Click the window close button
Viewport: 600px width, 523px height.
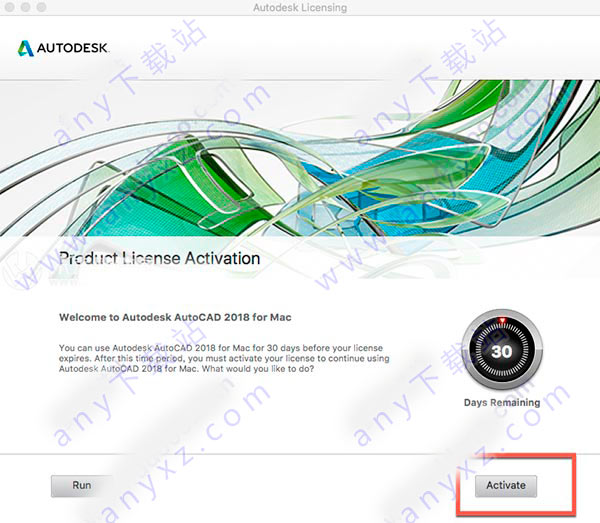(10, 7)
